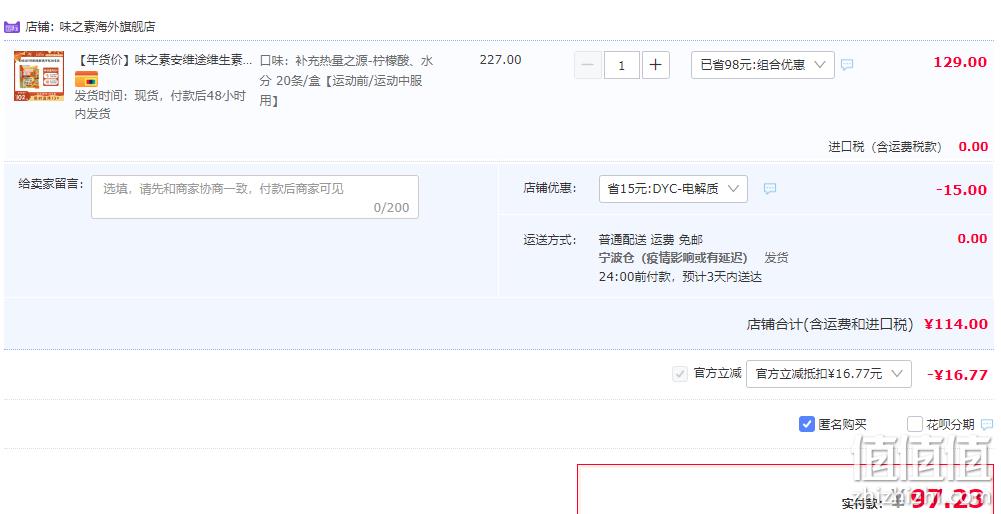Click the 宁波仓（疫情影响或有延迟） warehouse text
Viewport: 1001px width, 514px height.
tap(674, 258)
